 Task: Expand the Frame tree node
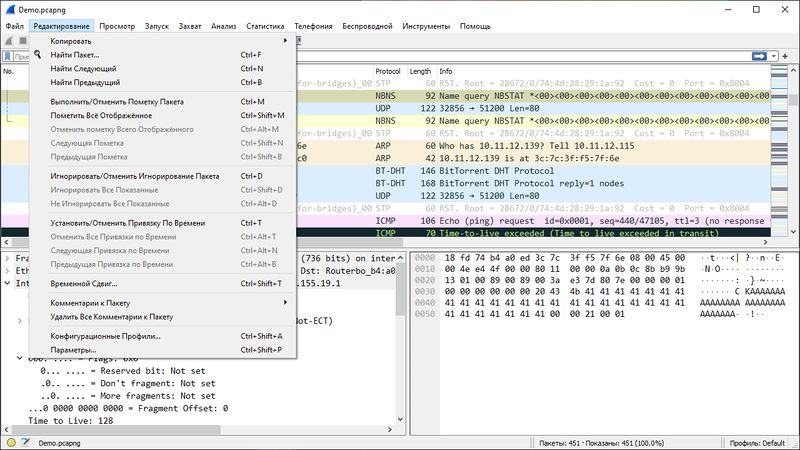(x=7, y=258)
